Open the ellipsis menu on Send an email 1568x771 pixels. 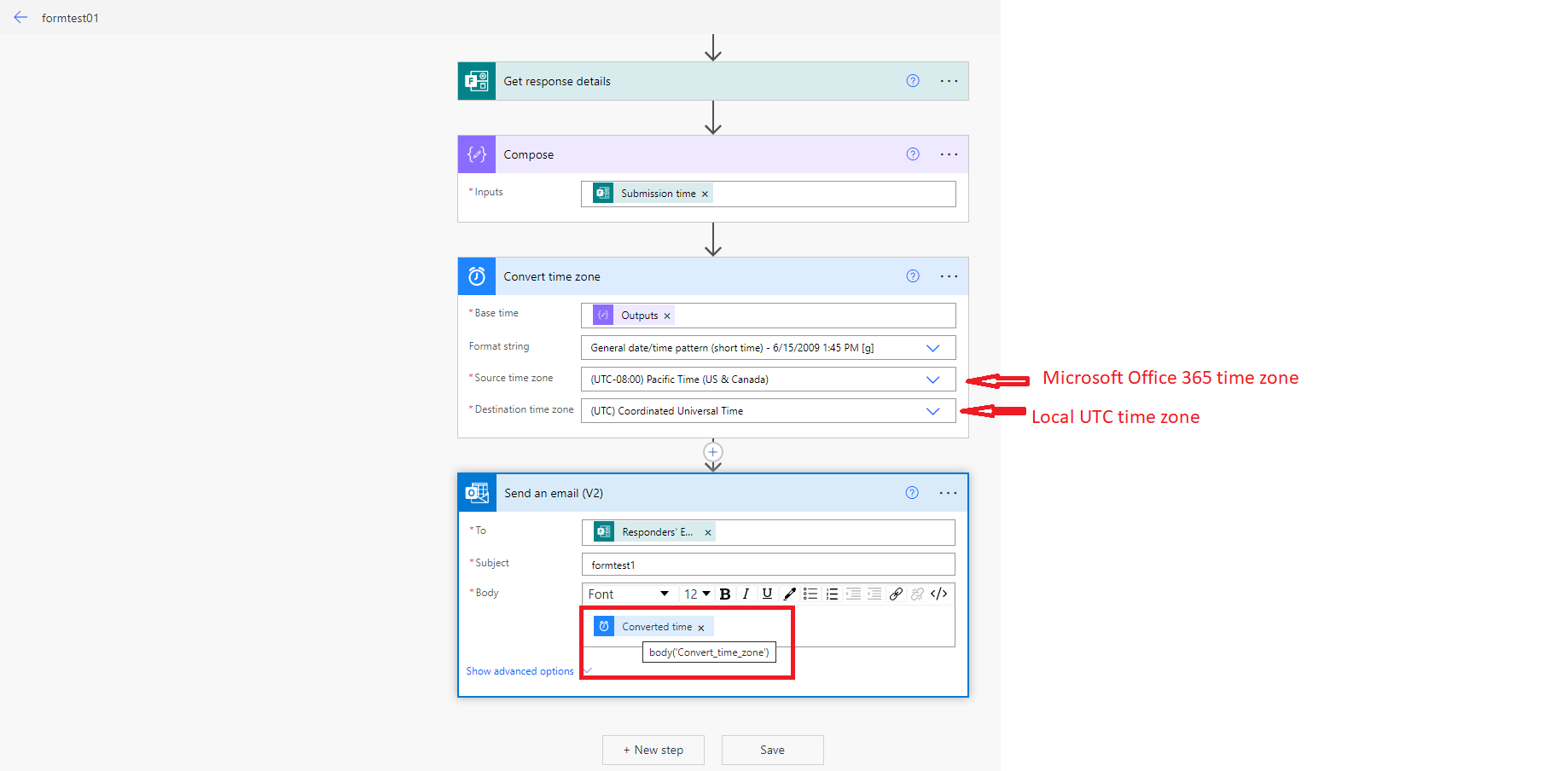tap(948, 493)
